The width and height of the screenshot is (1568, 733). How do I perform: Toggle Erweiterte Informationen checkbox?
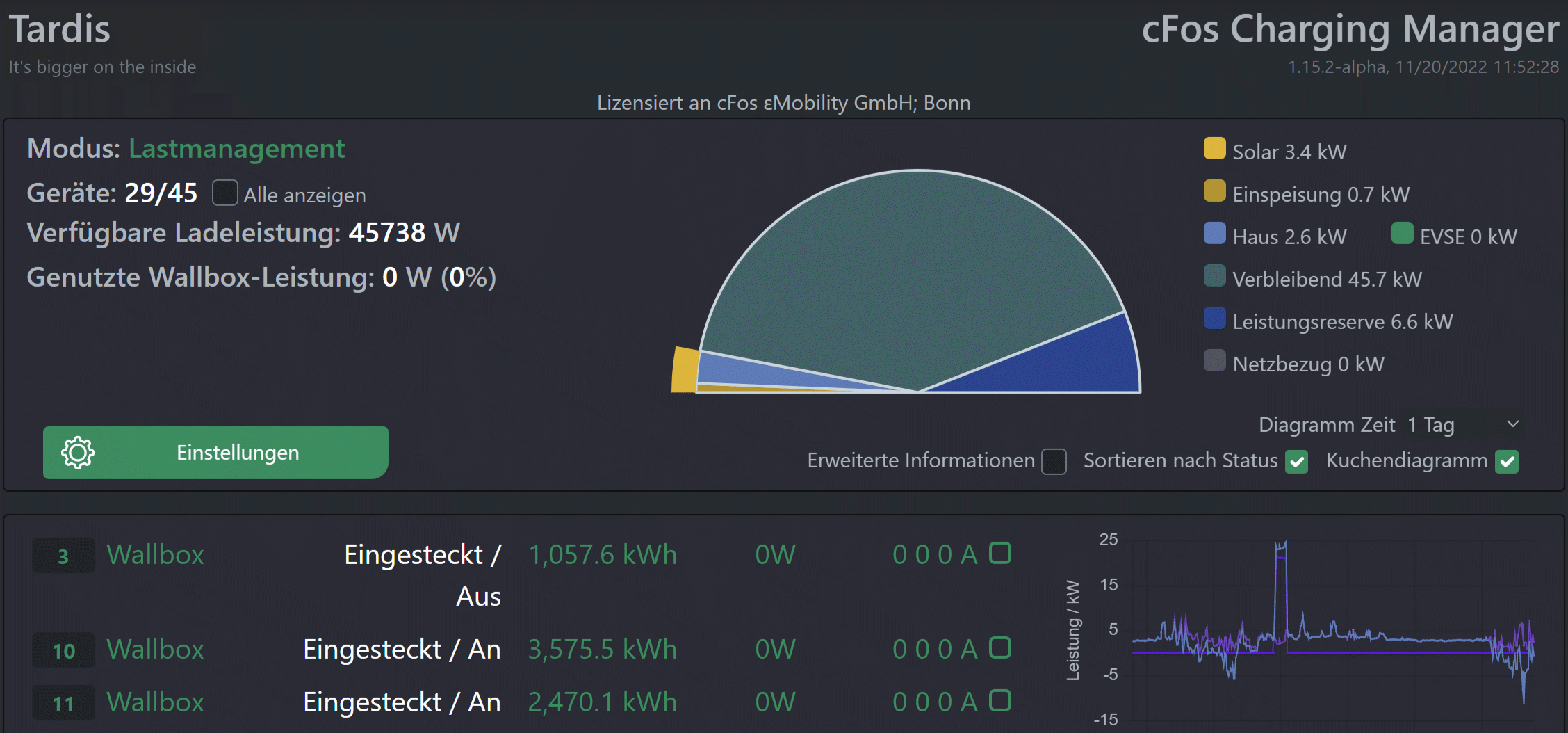(1054, 461)
